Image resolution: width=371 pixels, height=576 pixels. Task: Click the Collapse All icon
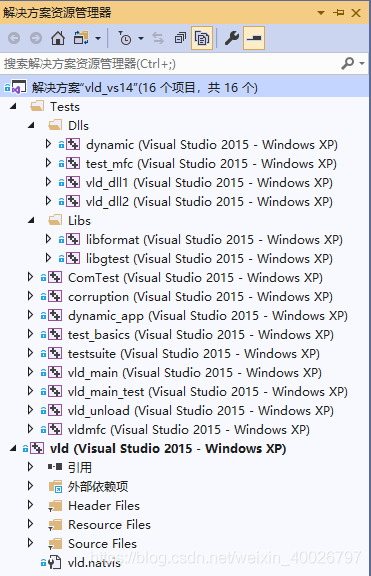pyautogui.click(x=180, y=38)
